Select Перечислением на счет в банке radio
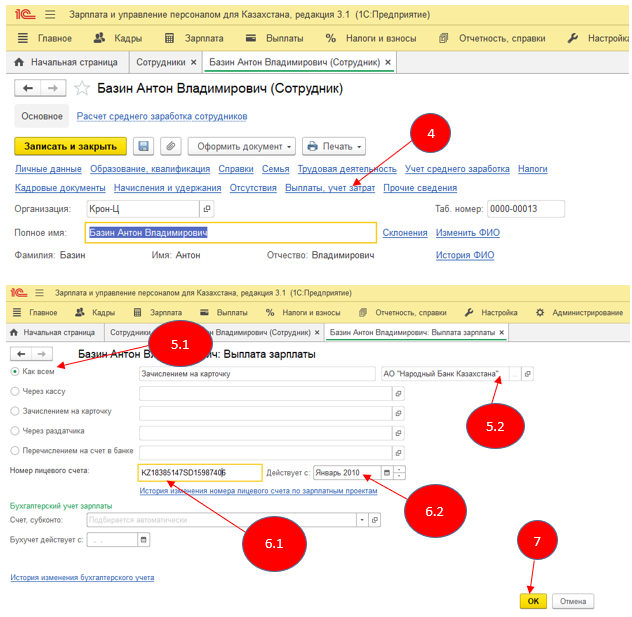Image resolution: width=632 pixels, height=617 pixels. 15,451
